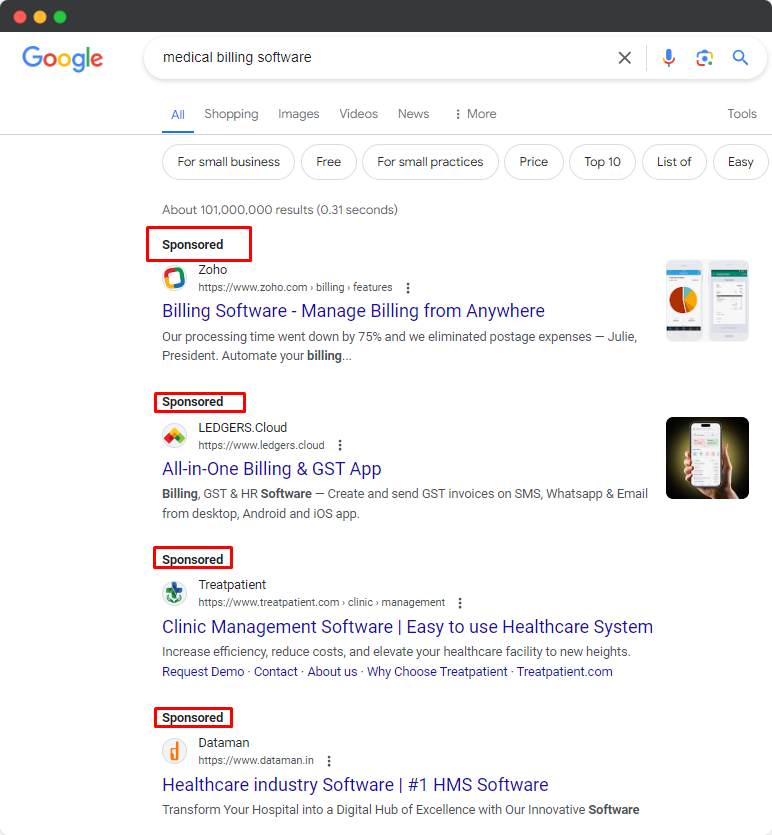Click the Zoho ad phone screenshots thumbnail
Viewport: 772px width, 835px height.
click(x=707, y=301)
